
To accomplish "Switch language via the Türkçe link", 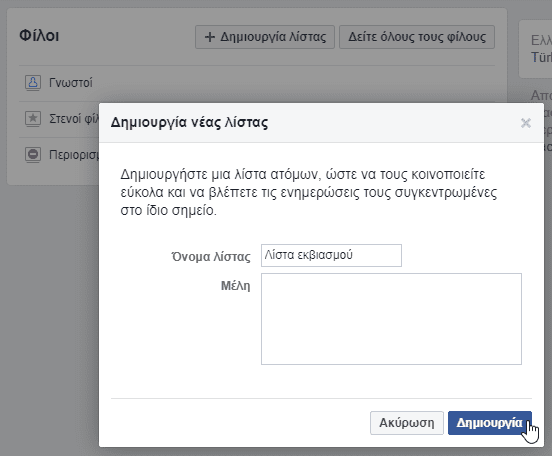I will [x=541, y=57].
